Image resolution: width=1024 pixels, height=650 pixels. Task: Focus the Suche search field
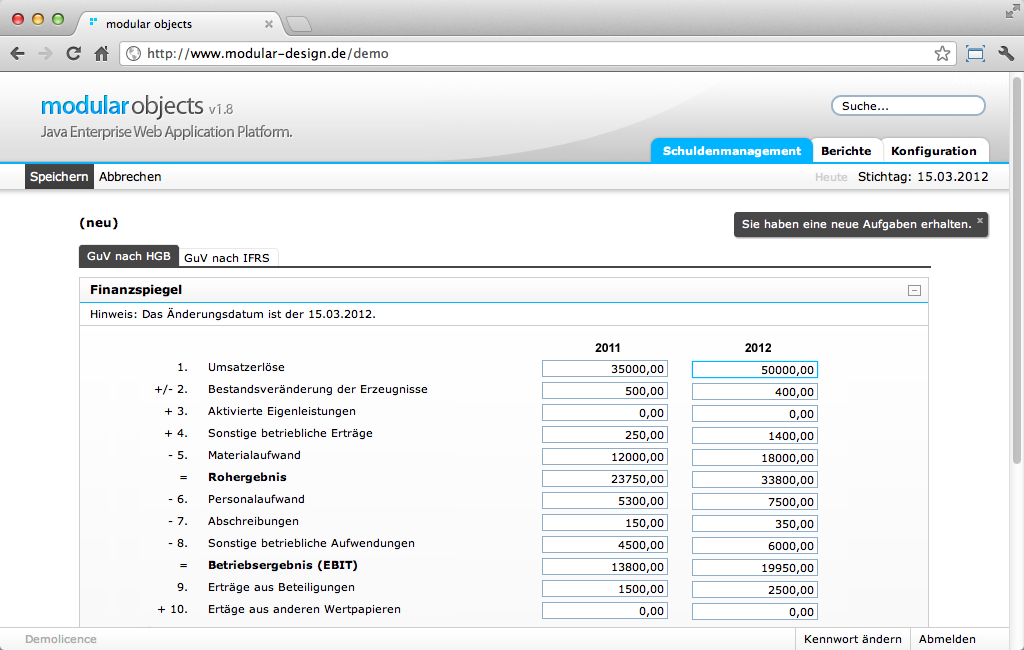[x=908, y=105]
